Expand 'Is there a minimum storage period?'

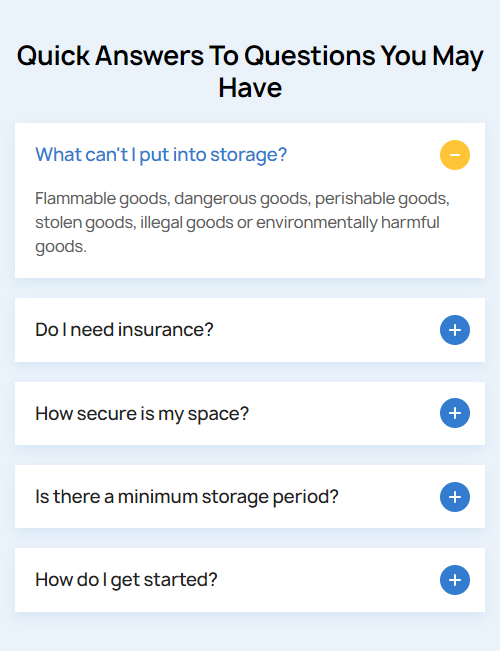187,497
